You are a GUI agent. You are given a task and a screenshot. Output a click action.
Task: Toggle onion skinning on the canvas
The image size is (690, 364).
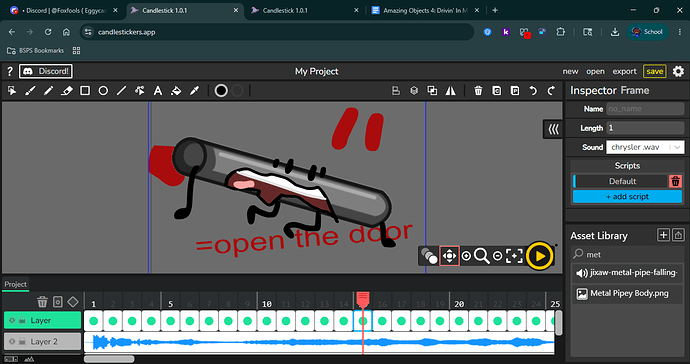coord(429,256)
